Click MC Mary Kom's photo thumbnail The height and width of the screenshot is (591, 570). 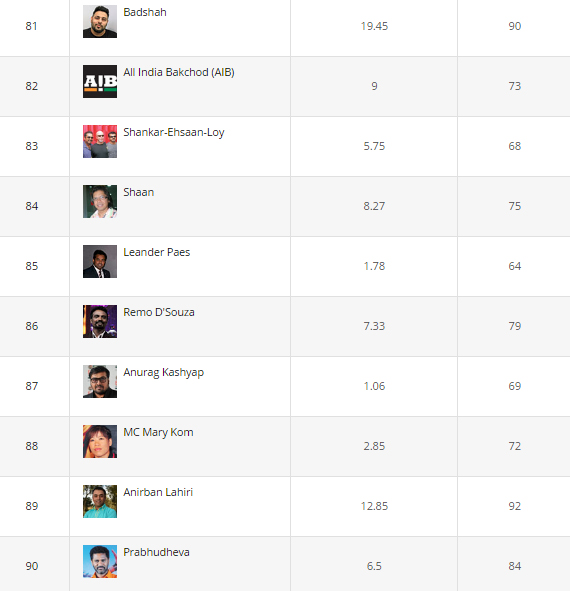coord(100,441)
